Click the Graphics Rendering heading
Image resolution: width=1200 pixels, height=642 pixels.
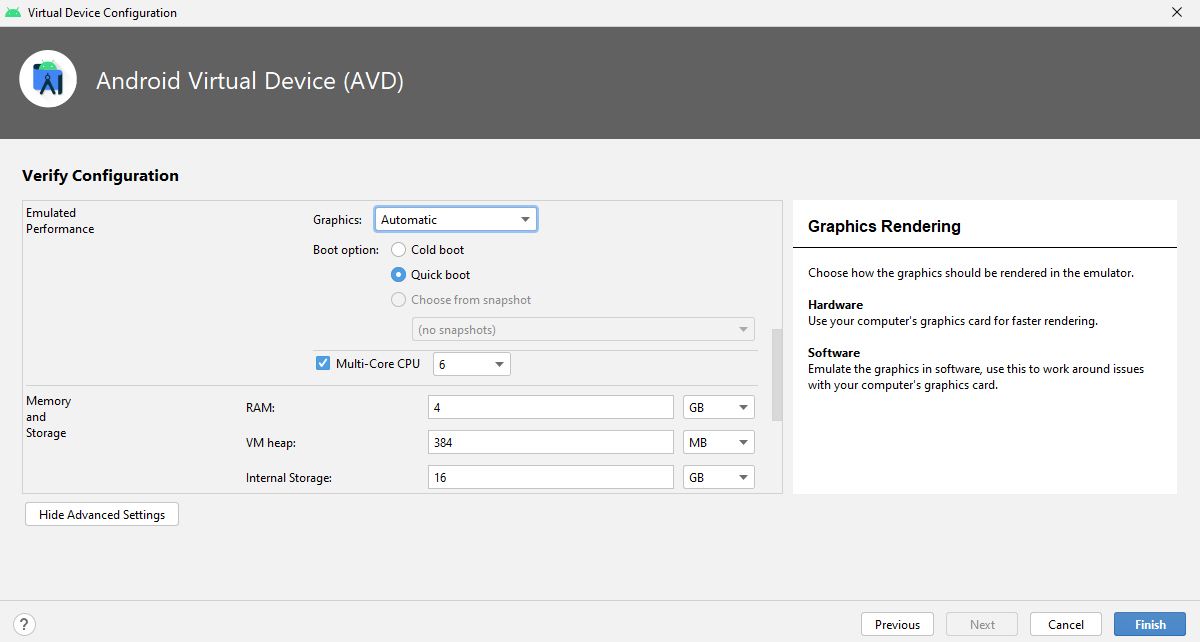[x=884, y=226]
